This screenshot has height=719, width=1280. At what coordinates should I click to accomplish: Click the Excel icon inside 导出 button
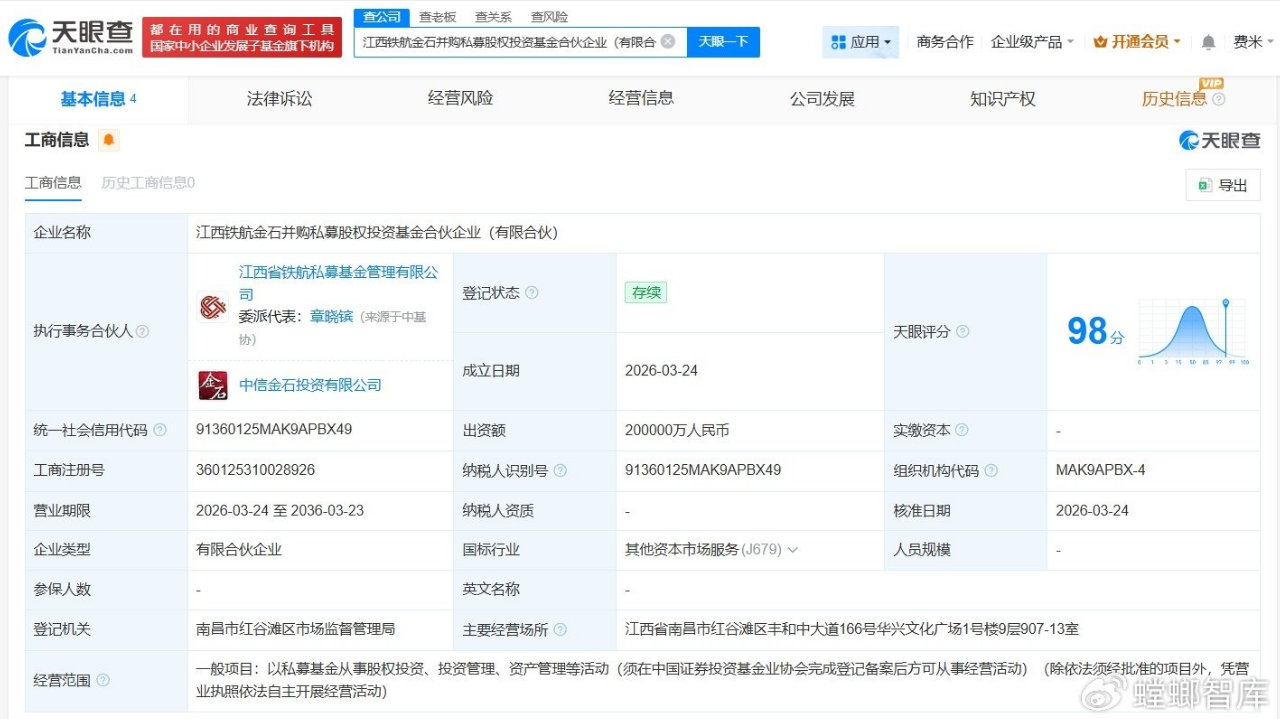[x=1206, y=185]
